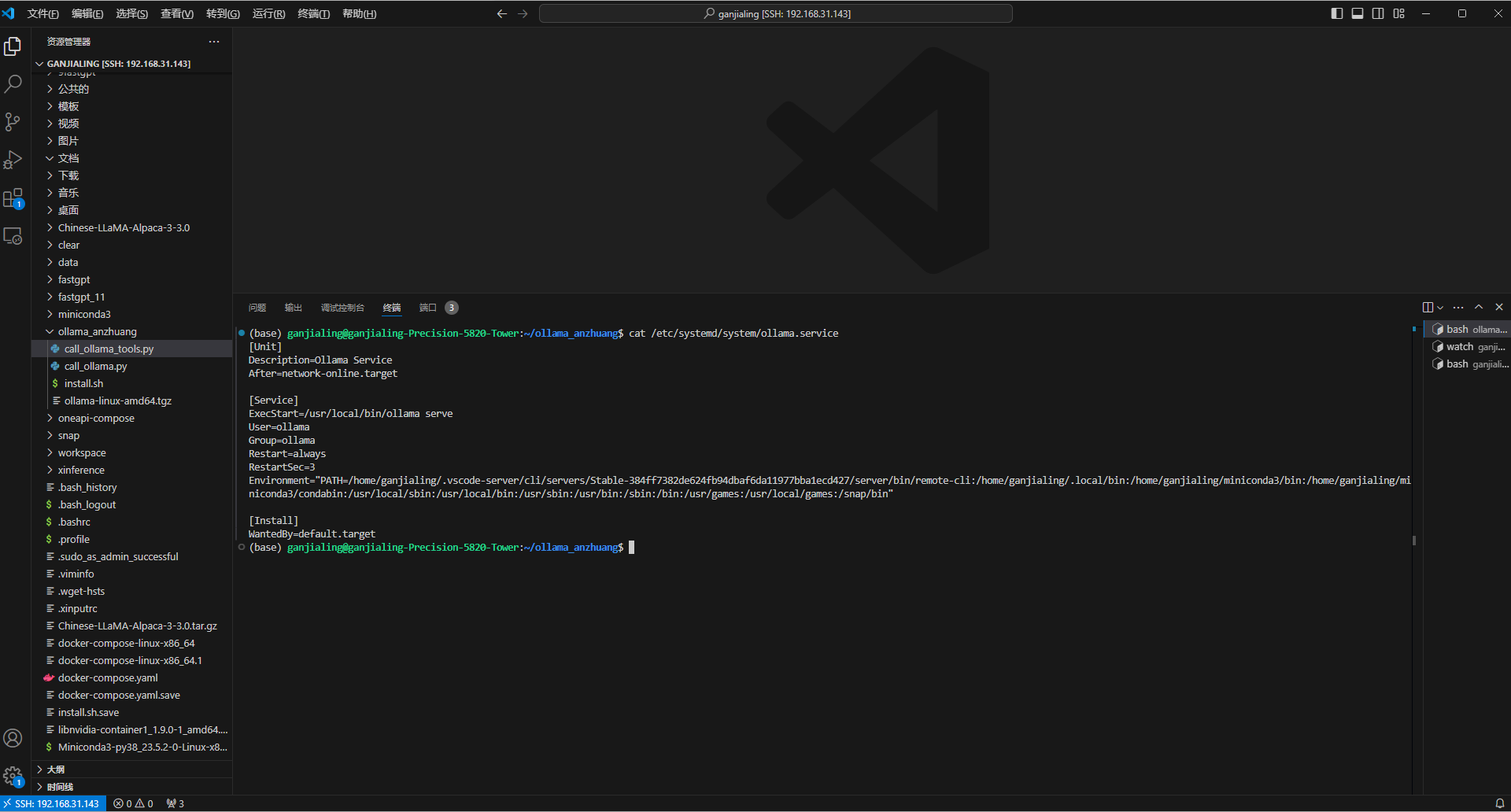Open terminal panel more actions ellipsis

1458,308
